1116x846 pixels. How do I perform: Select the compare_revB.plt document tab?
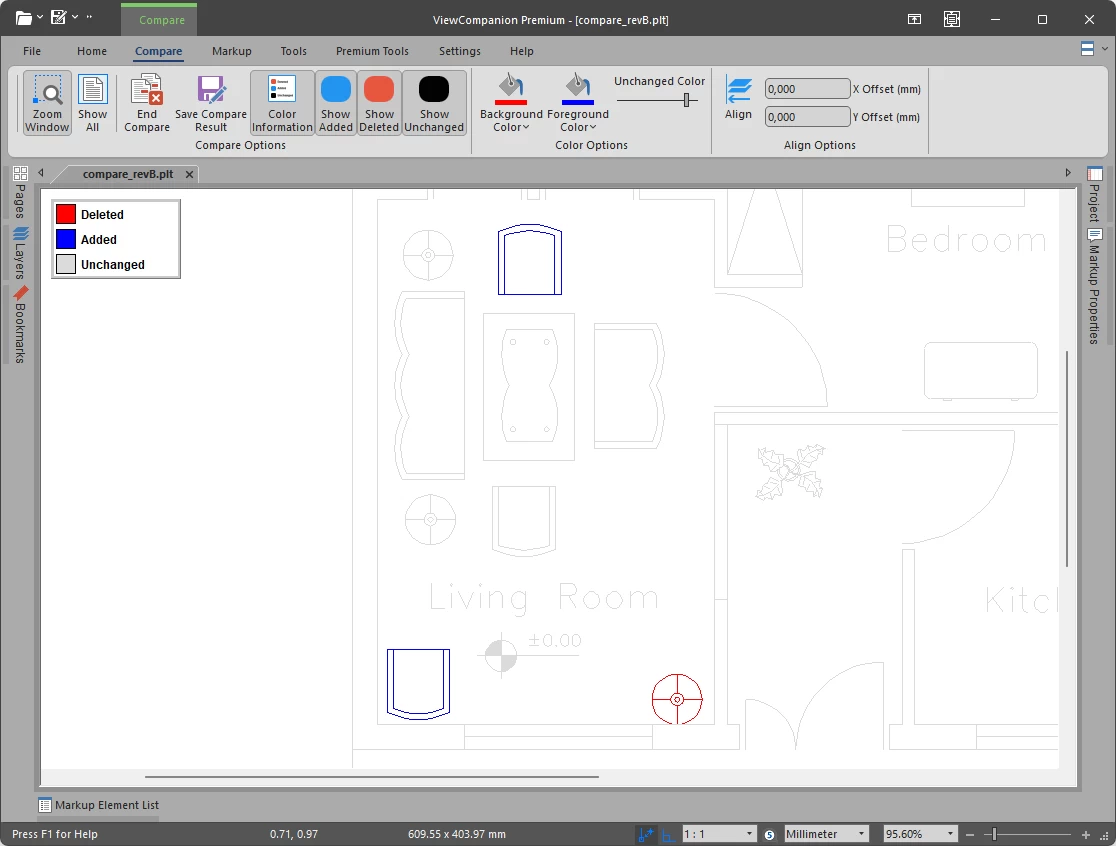pyautogui.click(x=127, y=174)
